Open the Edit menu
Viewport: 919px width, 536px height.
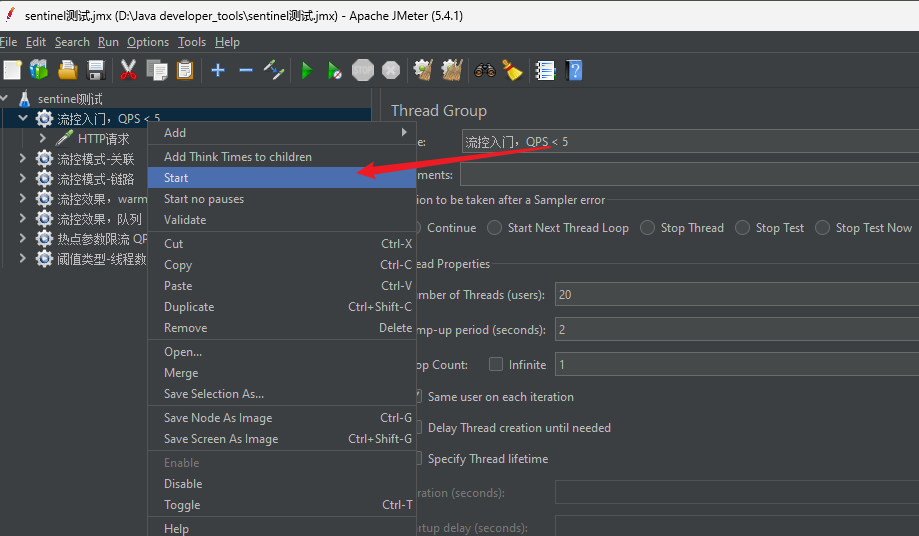click(x=36, y=42)
